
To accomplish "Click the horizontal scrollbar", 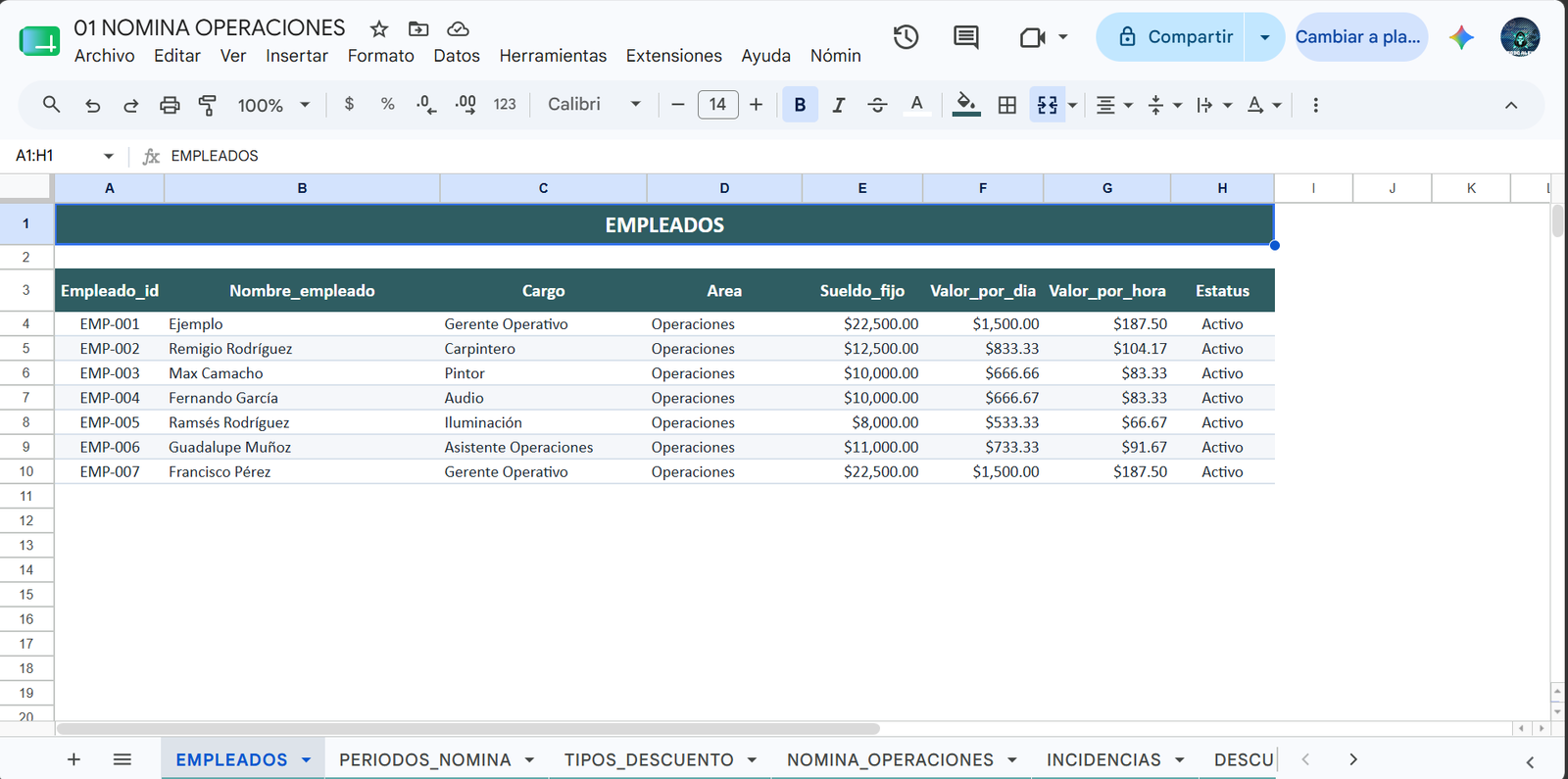I will point(468,728).
